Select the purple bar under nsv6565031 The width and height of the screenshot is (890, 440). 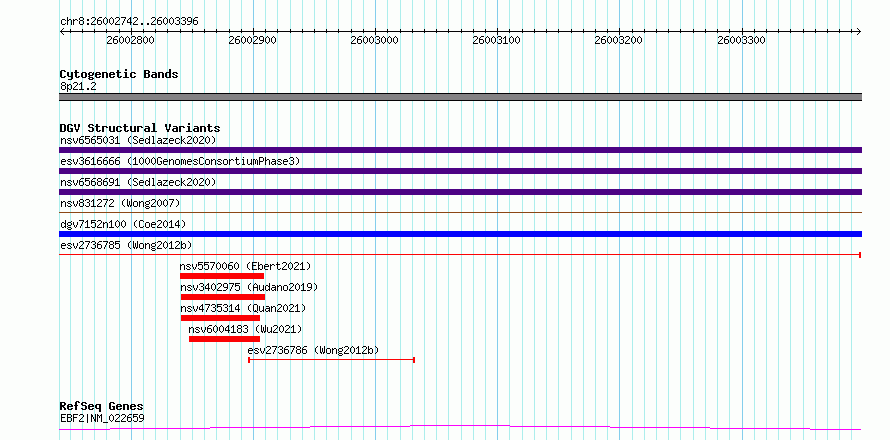pos(460,150)
